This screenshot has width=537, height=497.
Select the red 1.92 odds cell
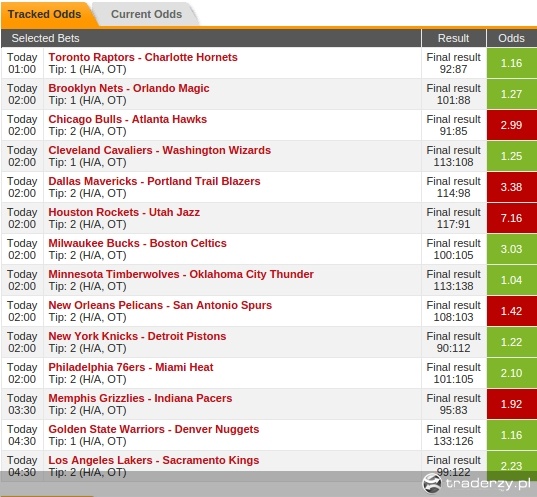tap(512, 404)
